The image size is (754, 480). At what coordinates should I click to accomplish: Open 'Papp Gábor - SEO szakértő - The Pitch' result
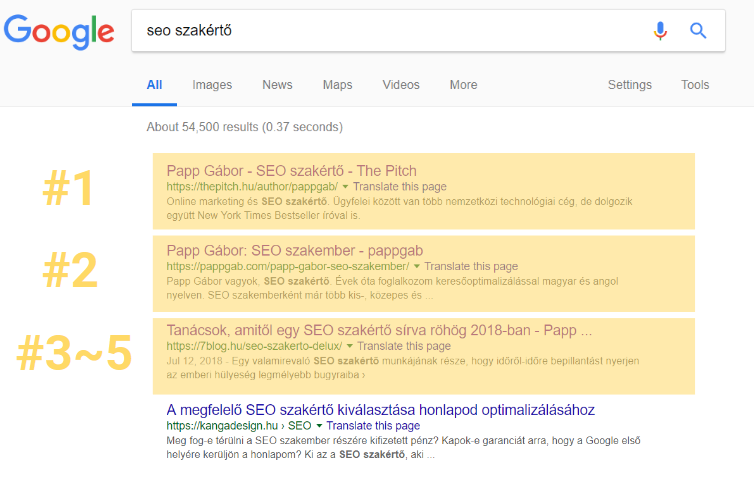291,171
